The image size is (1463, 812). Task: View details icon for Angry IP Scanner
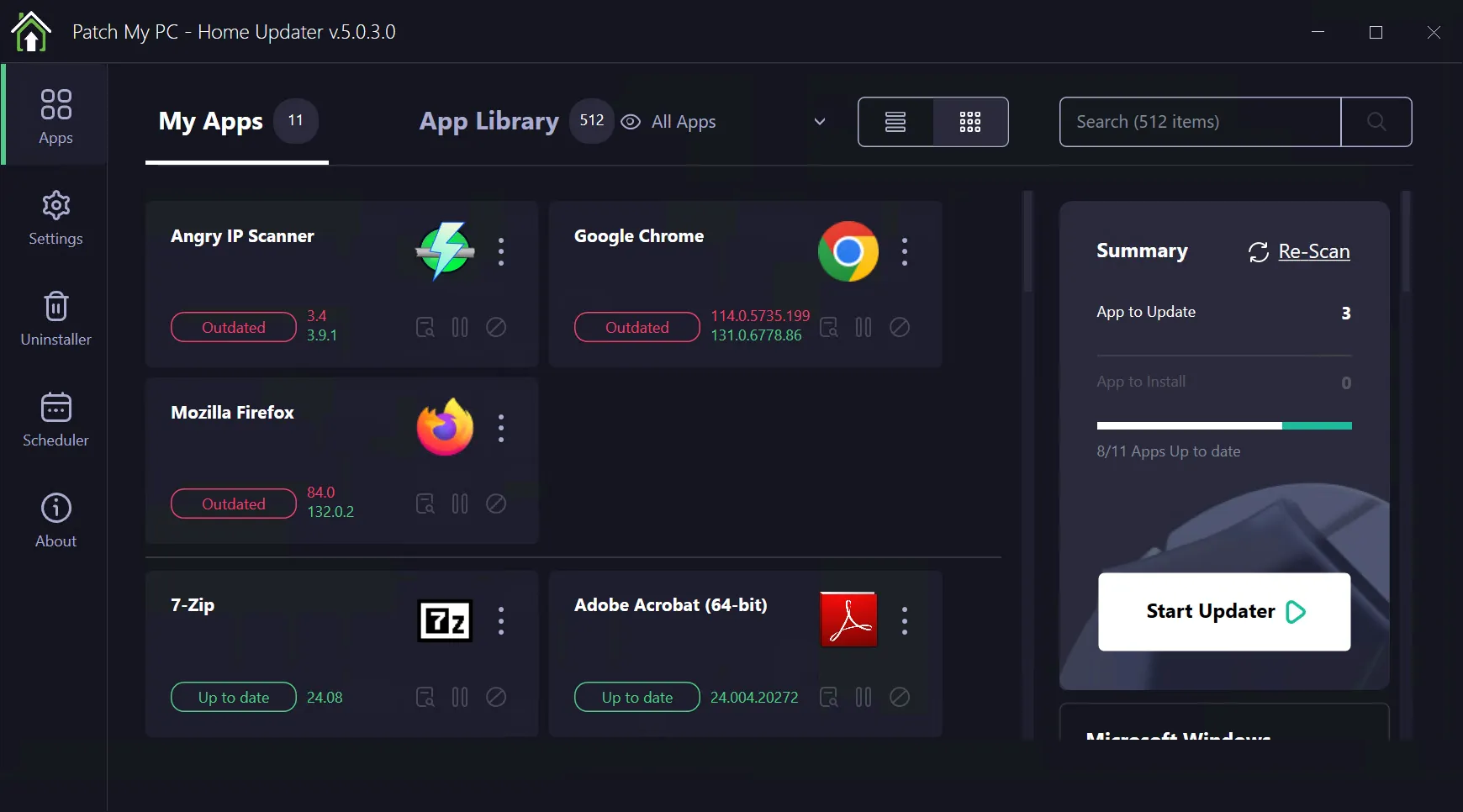click(x=425, y=327)
